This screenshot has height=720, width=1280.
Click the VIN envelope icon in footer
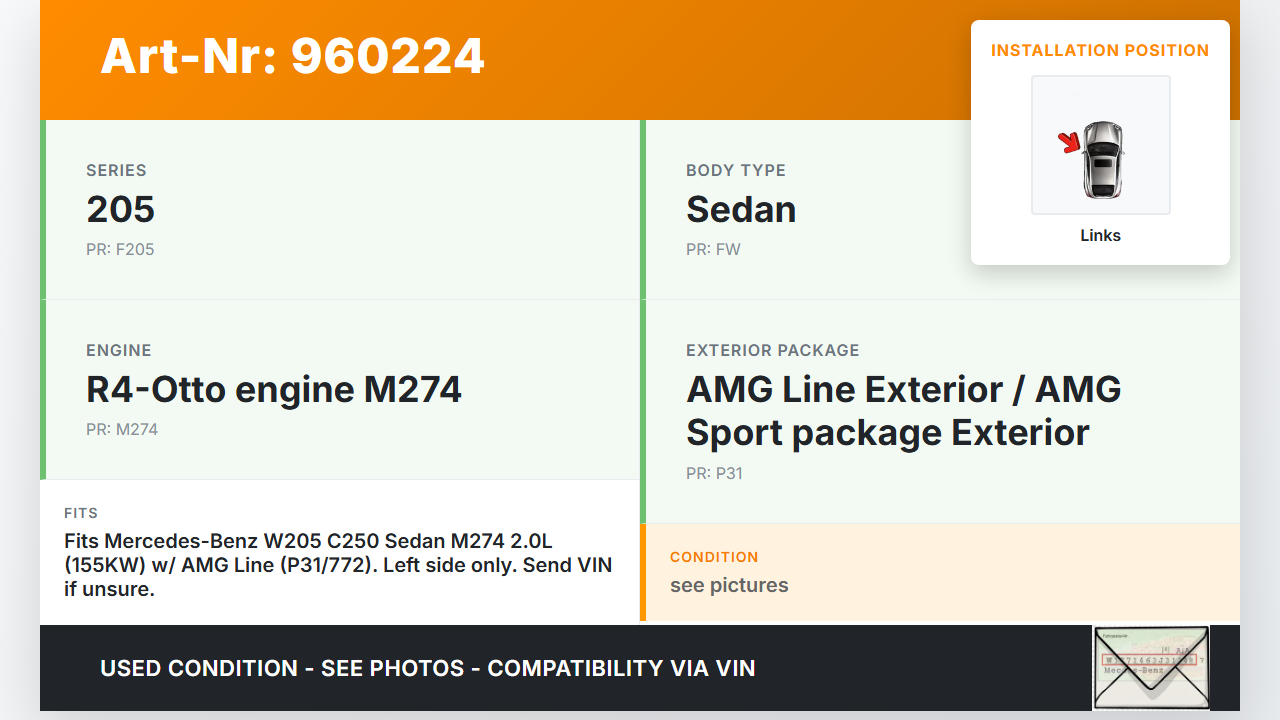[1150, 667]
